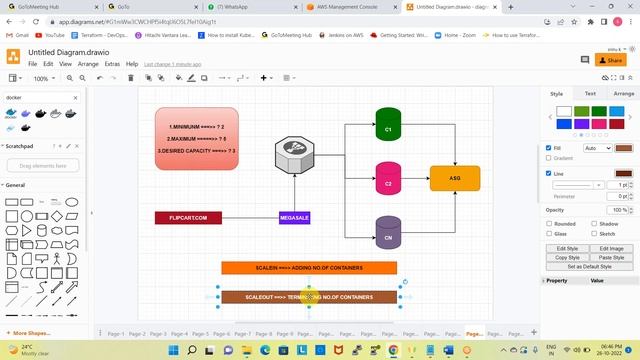Uncheck the Line checkbox

(549, 173)
